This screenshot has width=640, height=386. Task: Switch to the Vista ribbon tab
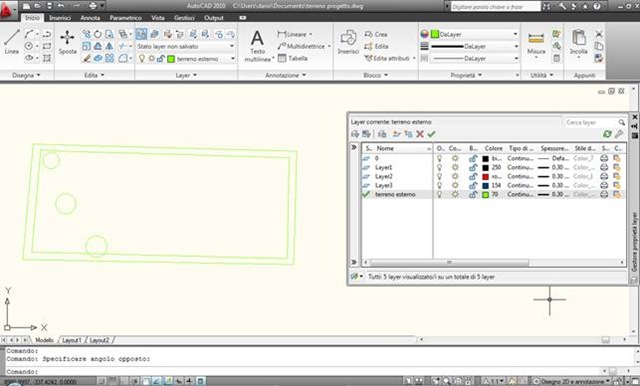tap(158, 18)
